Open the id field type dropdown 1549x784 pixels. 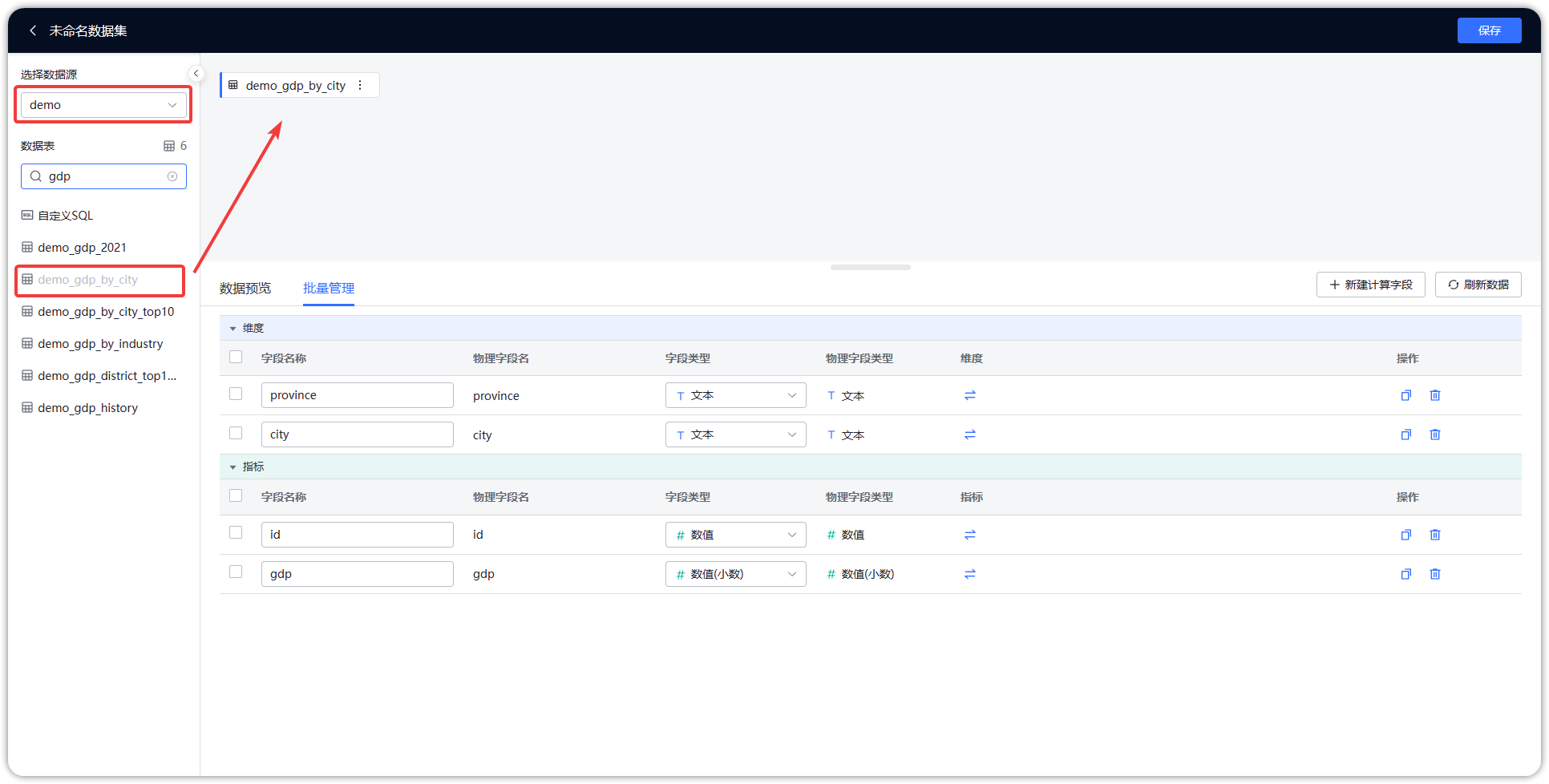[x=735, y=535]
